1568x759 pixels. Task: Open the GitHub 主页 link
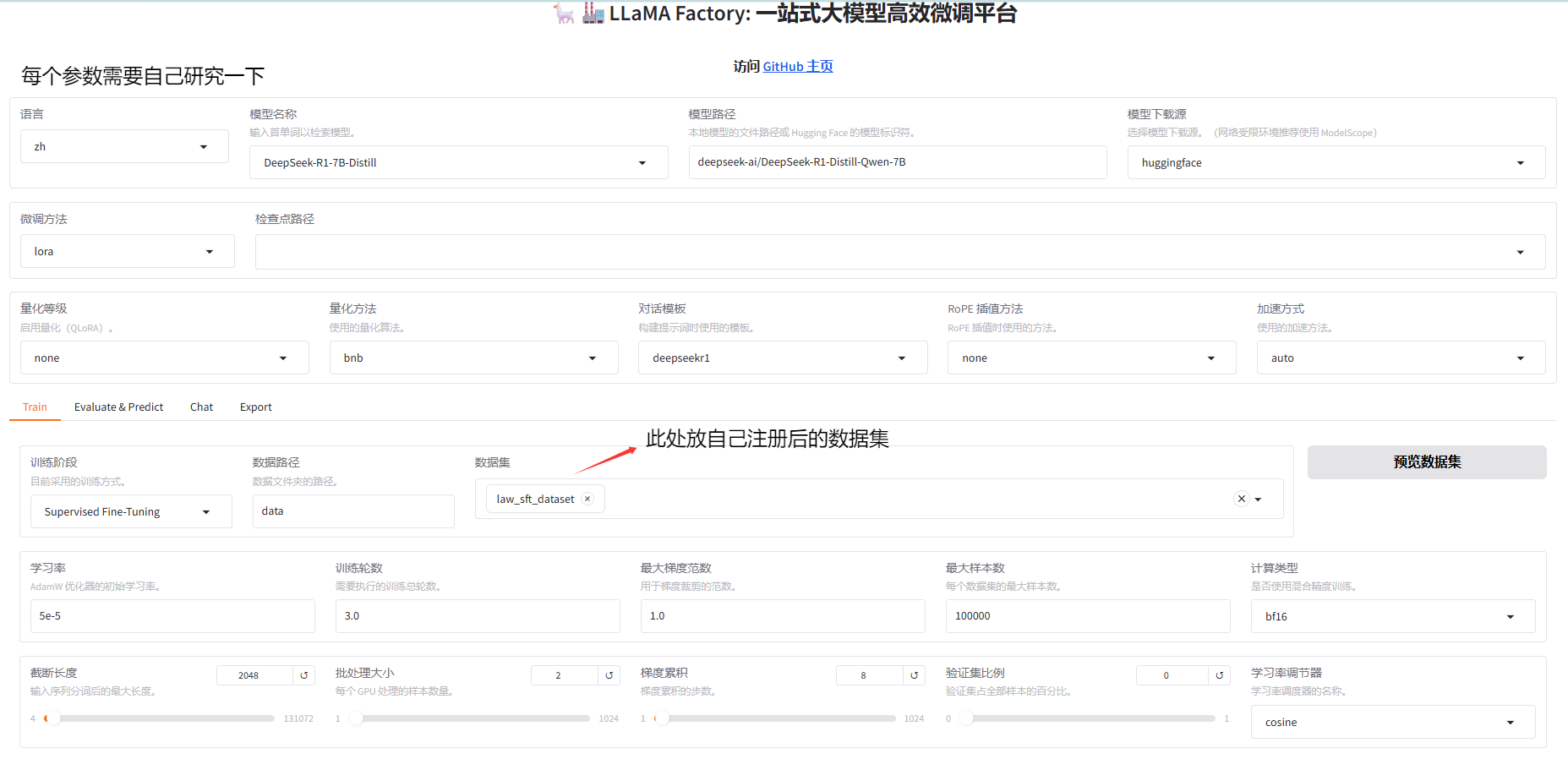point(798,67)
